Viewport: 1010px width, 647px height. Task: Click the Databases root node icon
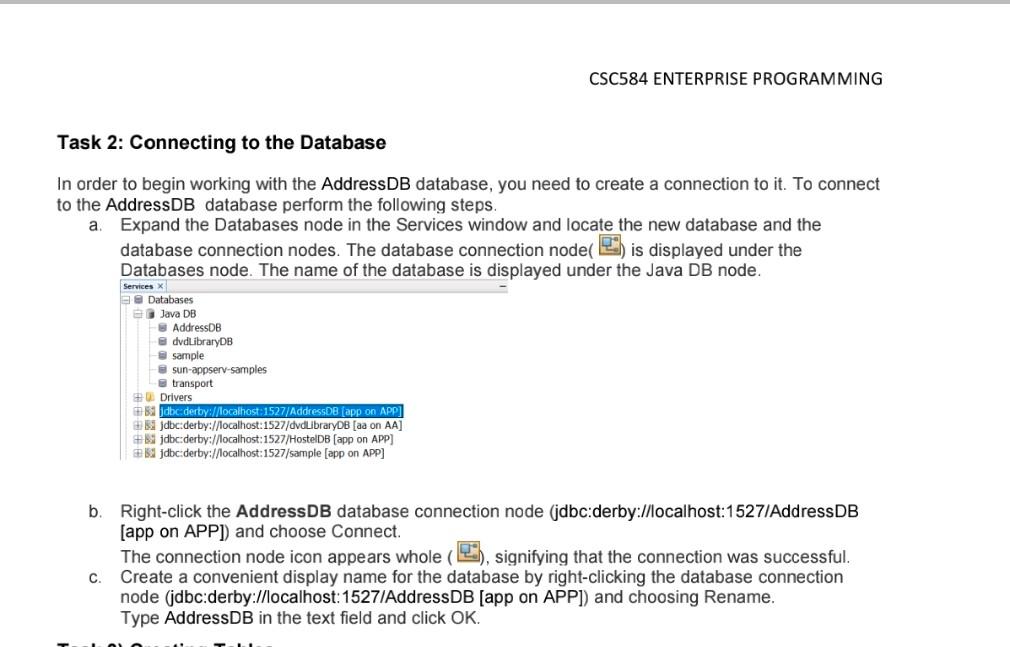(138, 300)
